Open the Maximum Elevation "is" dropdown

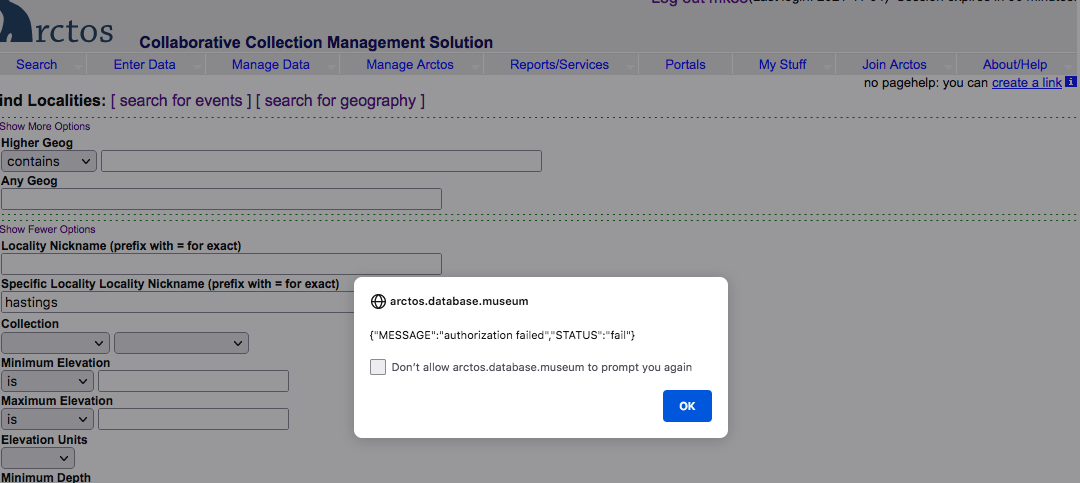coord(48,419)
